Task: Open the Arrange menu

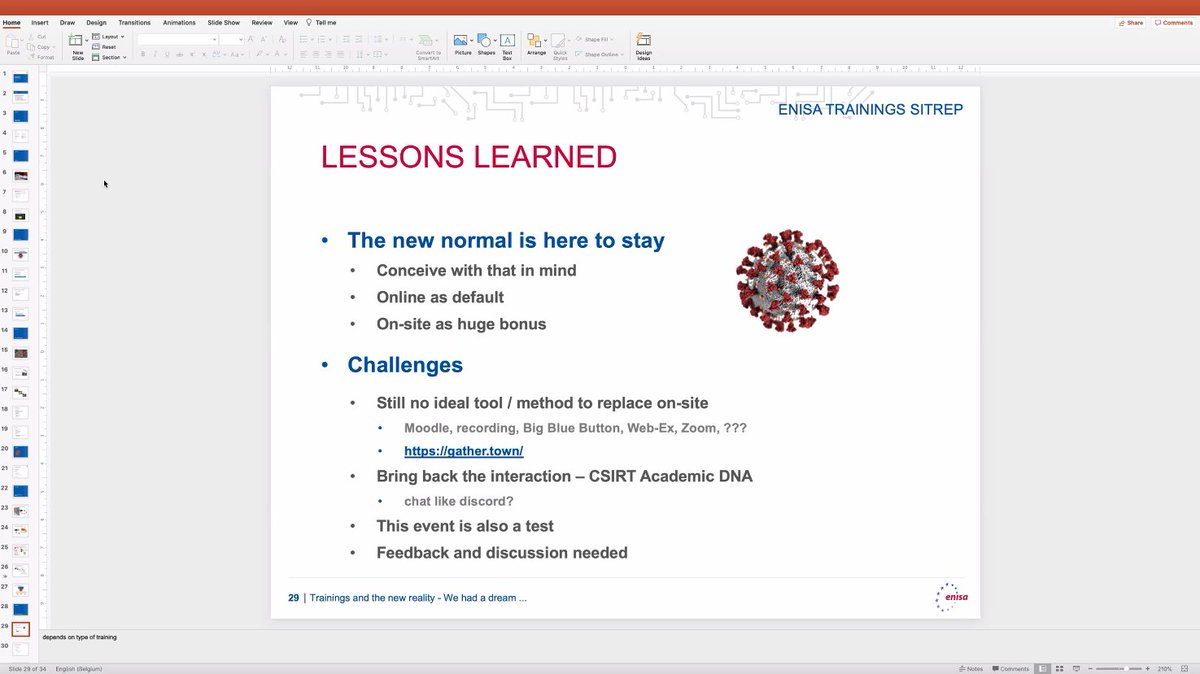Action: tap(536, 45)
